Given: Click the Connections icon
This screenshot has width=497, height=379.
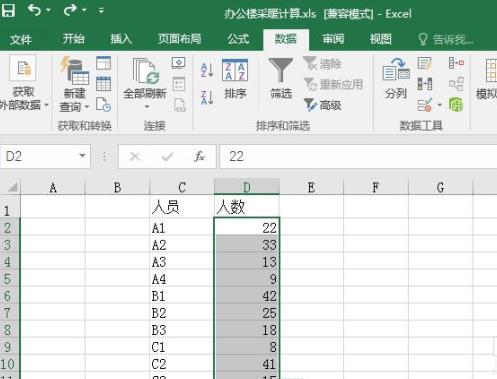Looking at the screenshot, I should 179,62.
